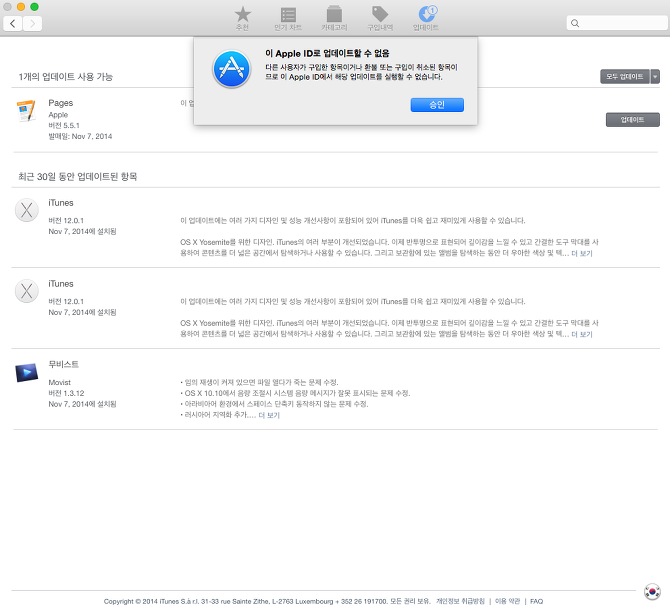Go forward with the right arrow button
This screenshot has height=609, width=670.
click(32, 24)
